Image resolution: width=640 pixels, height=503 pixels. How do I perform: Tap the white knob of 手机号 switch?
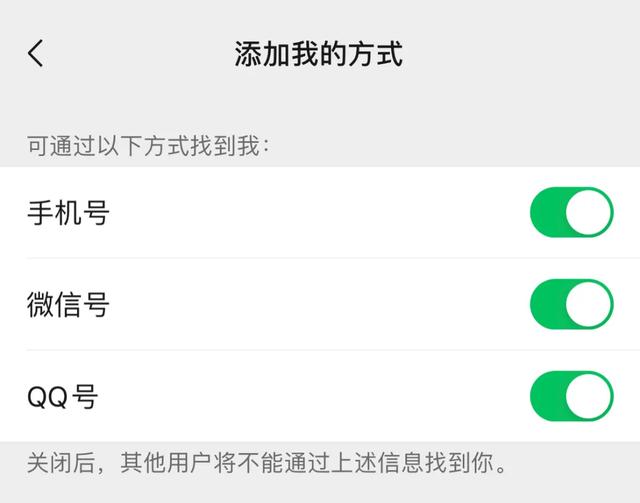click(587, 212)
